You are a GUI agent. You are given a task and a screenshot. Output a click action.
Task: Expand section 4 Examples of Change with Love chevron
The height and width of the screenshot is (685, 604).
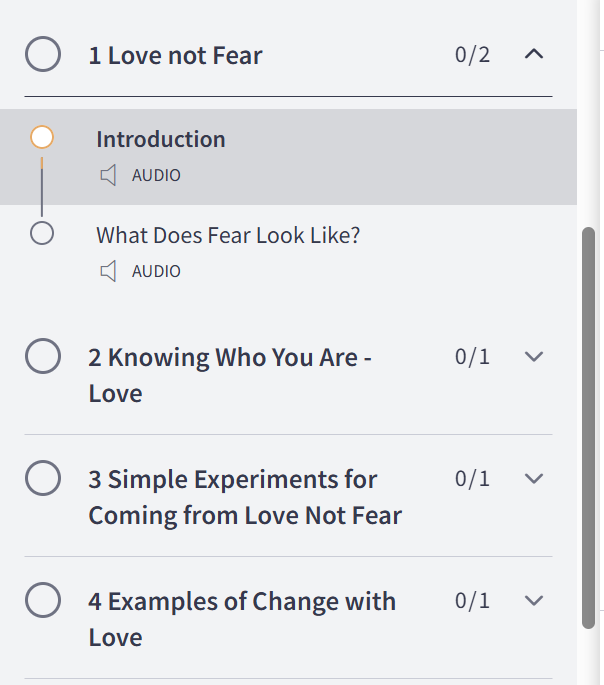534,601
